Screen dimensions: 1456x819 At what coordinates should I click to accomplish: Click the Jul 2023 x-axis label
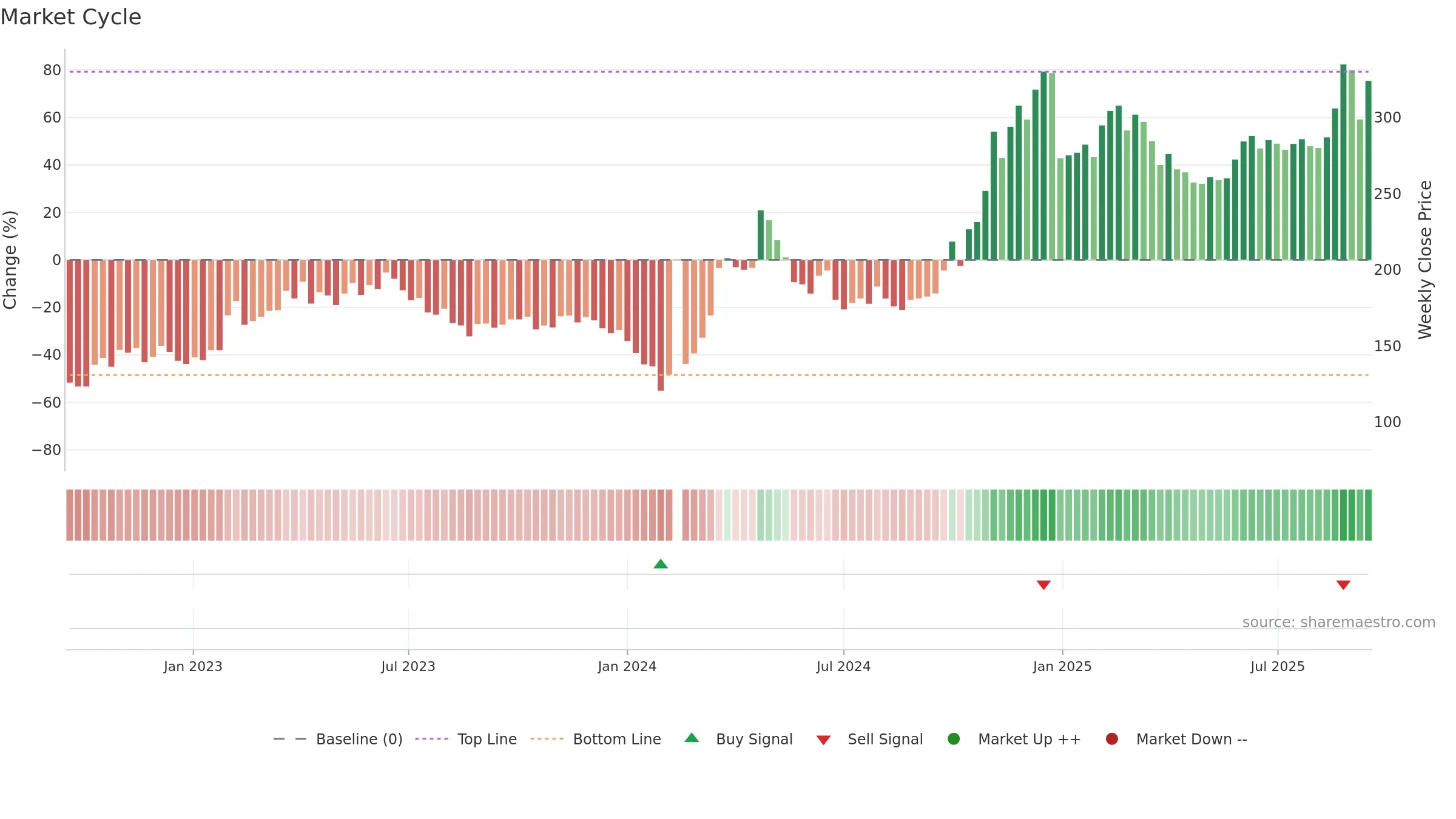tap(408, 666)
